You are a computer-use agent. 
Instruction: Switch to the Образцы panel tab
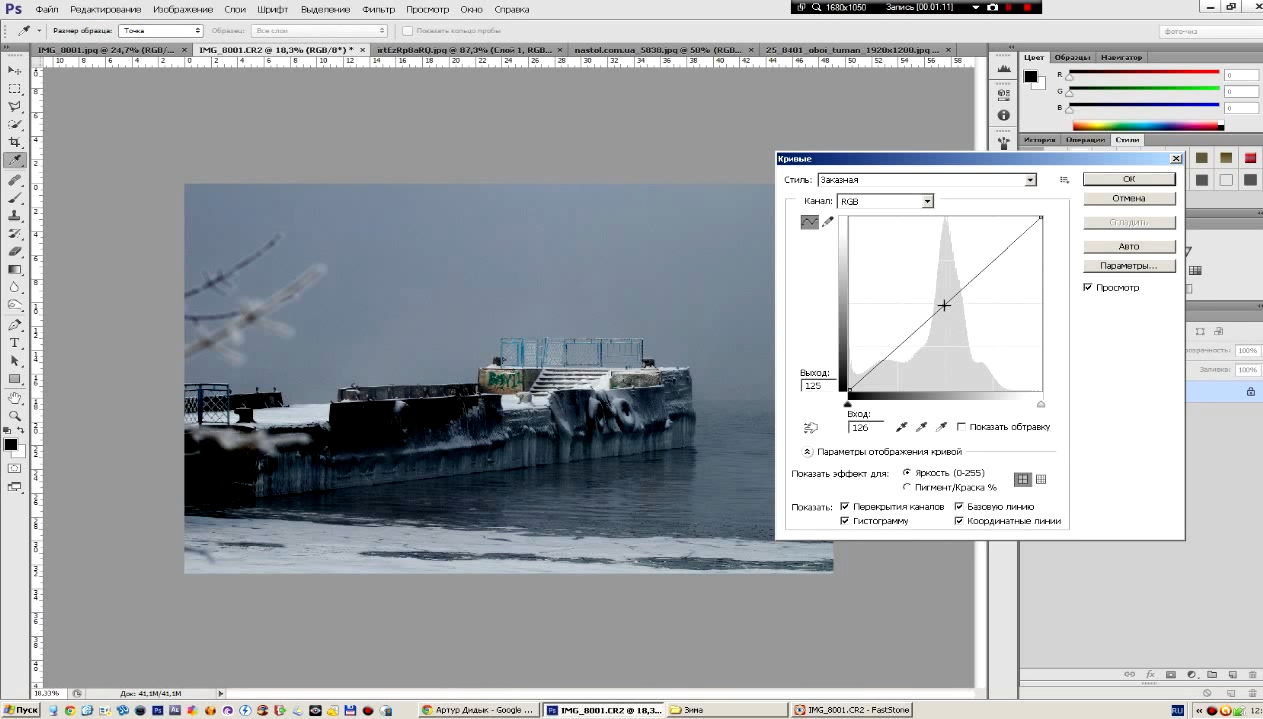point(1072,57)
